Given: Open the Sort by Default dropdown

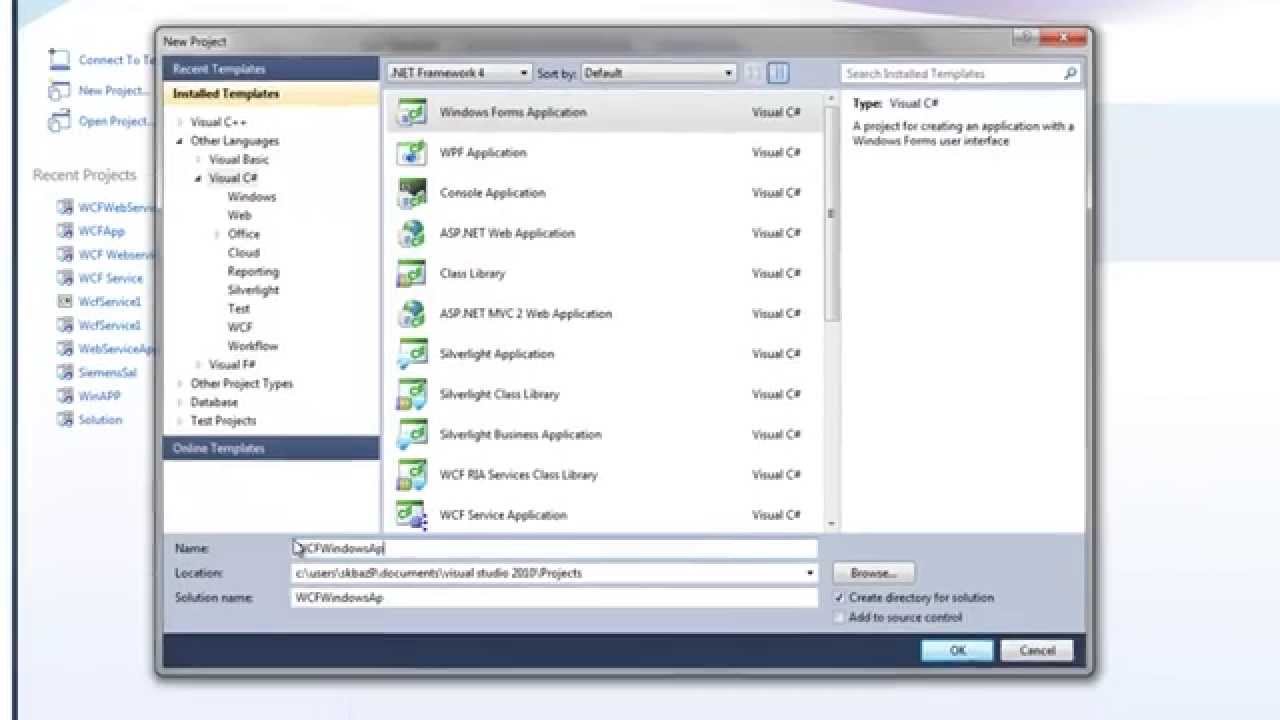Looking at the screenshot, I should point(658,73).
